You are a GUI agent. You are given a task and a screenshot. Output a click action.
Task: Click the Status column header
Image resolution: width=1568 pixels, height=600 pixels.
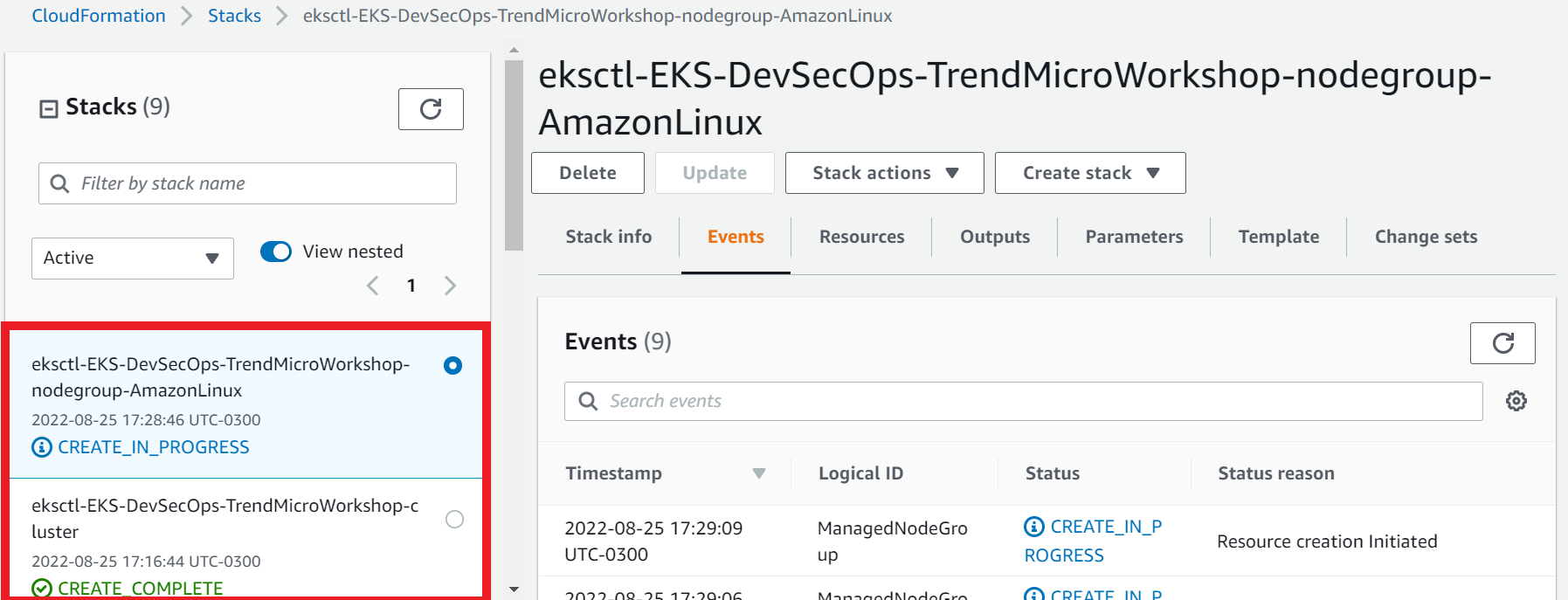click(x=1053, y=473)
